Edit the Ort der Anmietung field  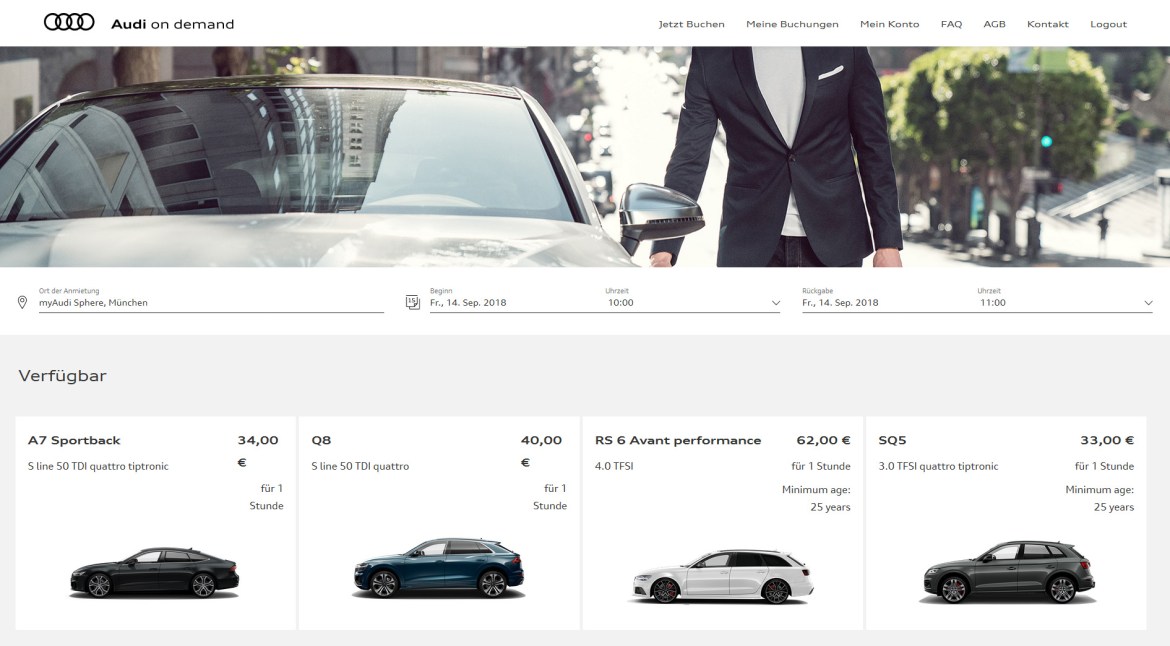point(211,303)
